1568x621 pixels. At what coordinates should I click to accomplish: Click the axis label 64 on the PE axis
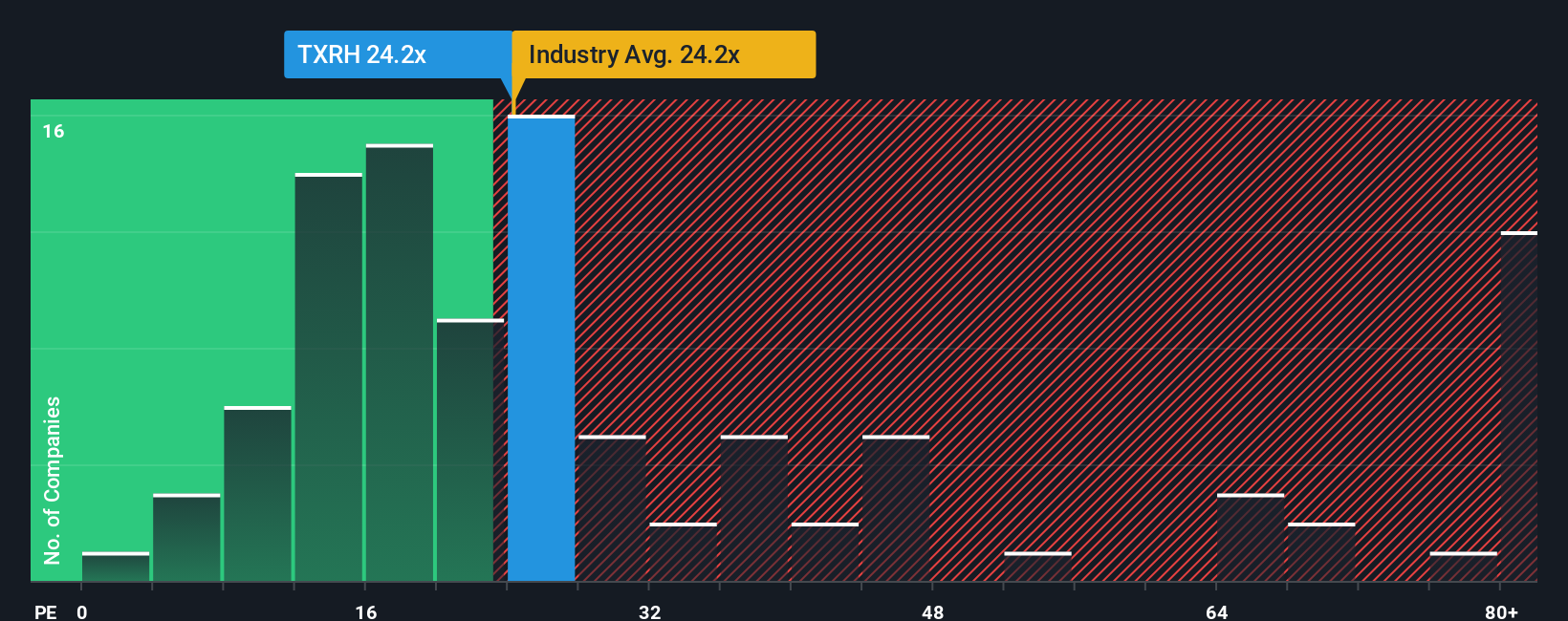[x=1216, y=611]
